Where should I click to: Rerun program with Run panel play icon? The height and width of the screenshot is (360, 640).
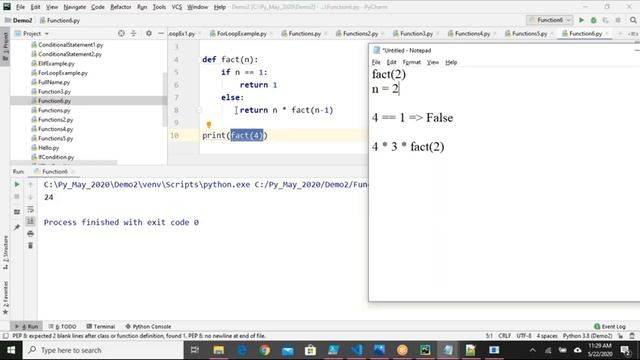(x=17, y=184)
